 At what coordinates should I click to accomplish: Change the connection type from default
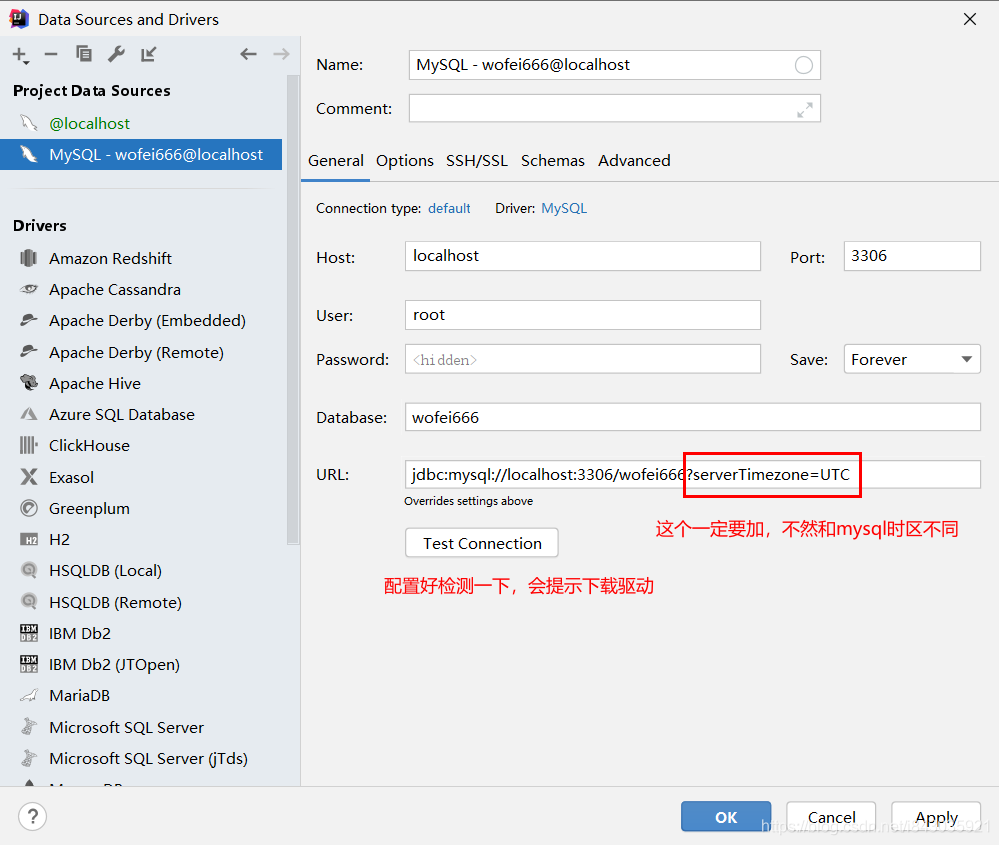tap(449, 208)
